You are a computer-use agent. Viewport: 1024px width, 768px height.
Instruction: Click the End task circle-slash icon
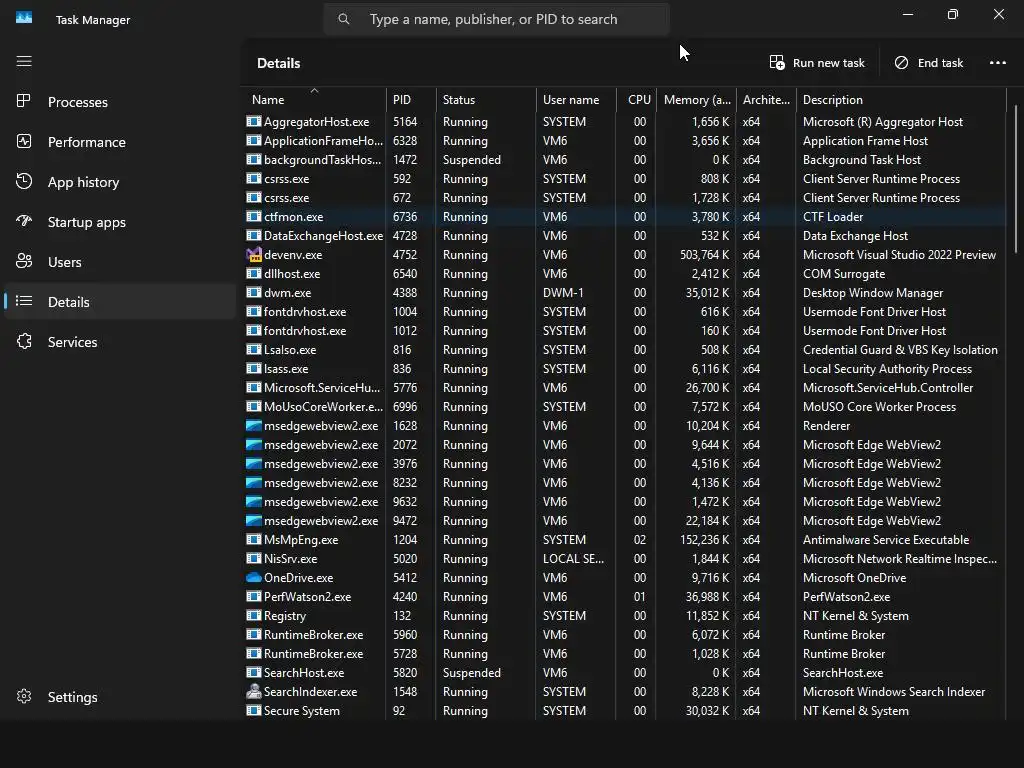(x=901, y=62)
